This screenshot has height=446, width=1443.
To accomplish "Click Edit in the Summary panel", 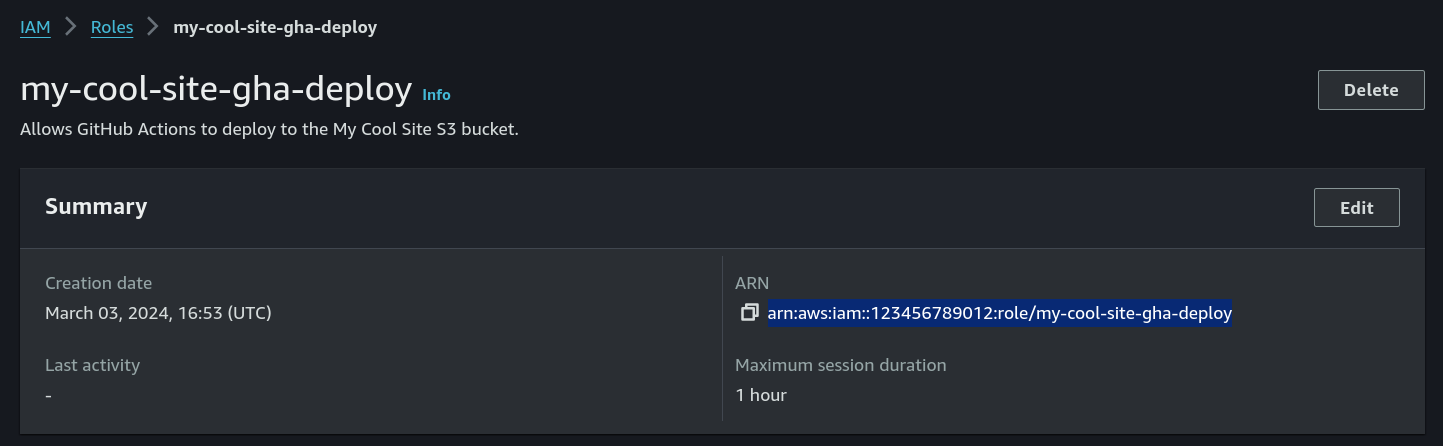I will [x=1356, y=208].
